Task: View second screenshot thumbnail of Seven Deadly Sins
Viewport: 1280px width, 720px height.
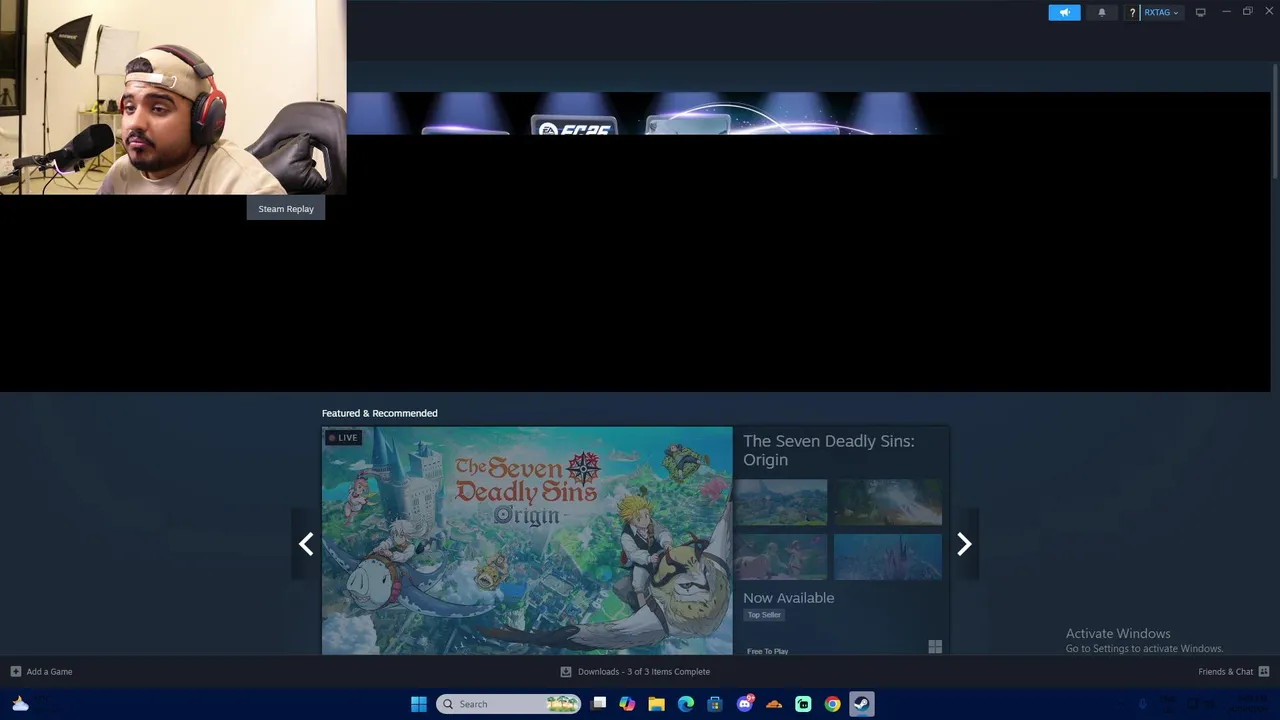Action: (888, 502)
